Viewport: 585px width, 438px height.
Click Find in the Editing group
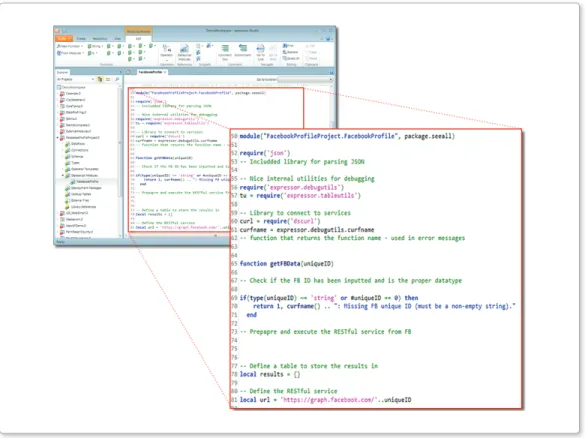click(288, 46)
